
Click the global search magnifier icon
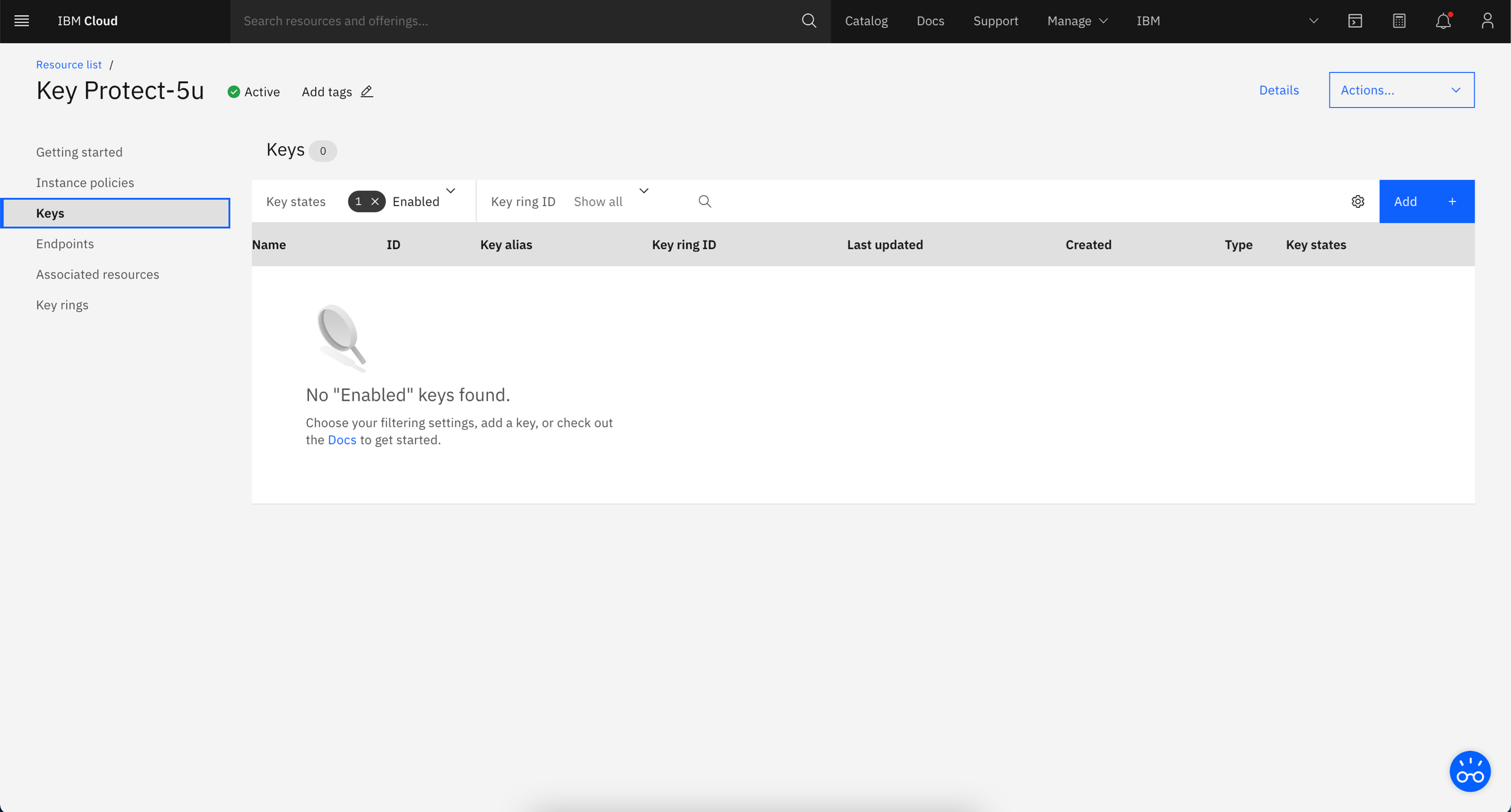coord(809,21)
